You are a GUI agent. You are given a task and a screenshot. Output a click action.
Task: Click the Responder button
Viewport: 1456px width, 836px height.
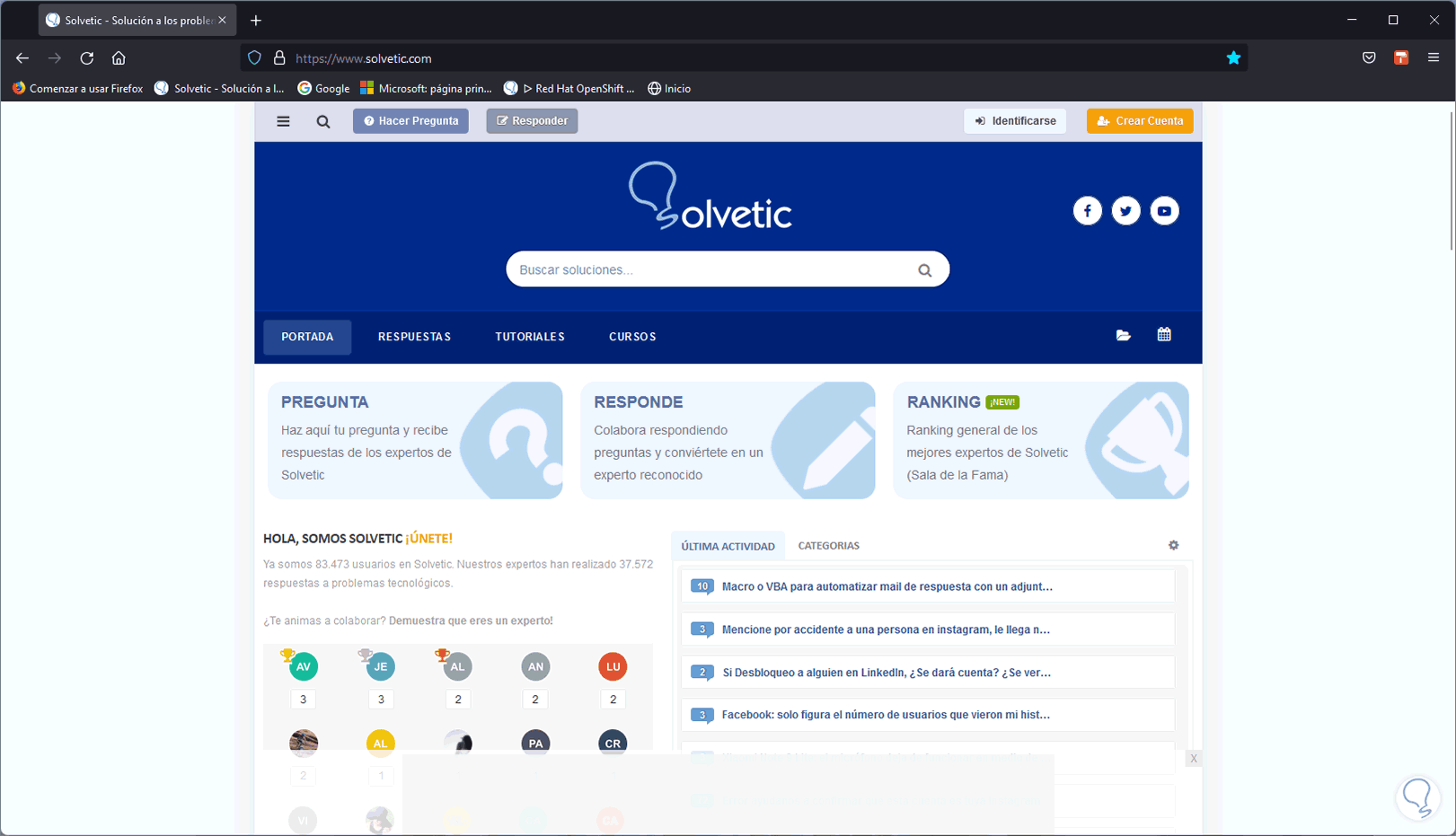(532, 121)
